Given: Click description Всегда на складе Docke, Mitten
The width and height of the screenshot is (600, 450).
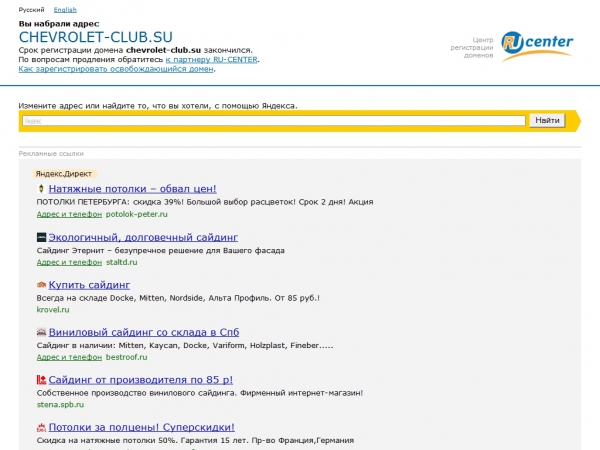Looking at the screenshot, I should pyautogui.click(x=178, y=298).
